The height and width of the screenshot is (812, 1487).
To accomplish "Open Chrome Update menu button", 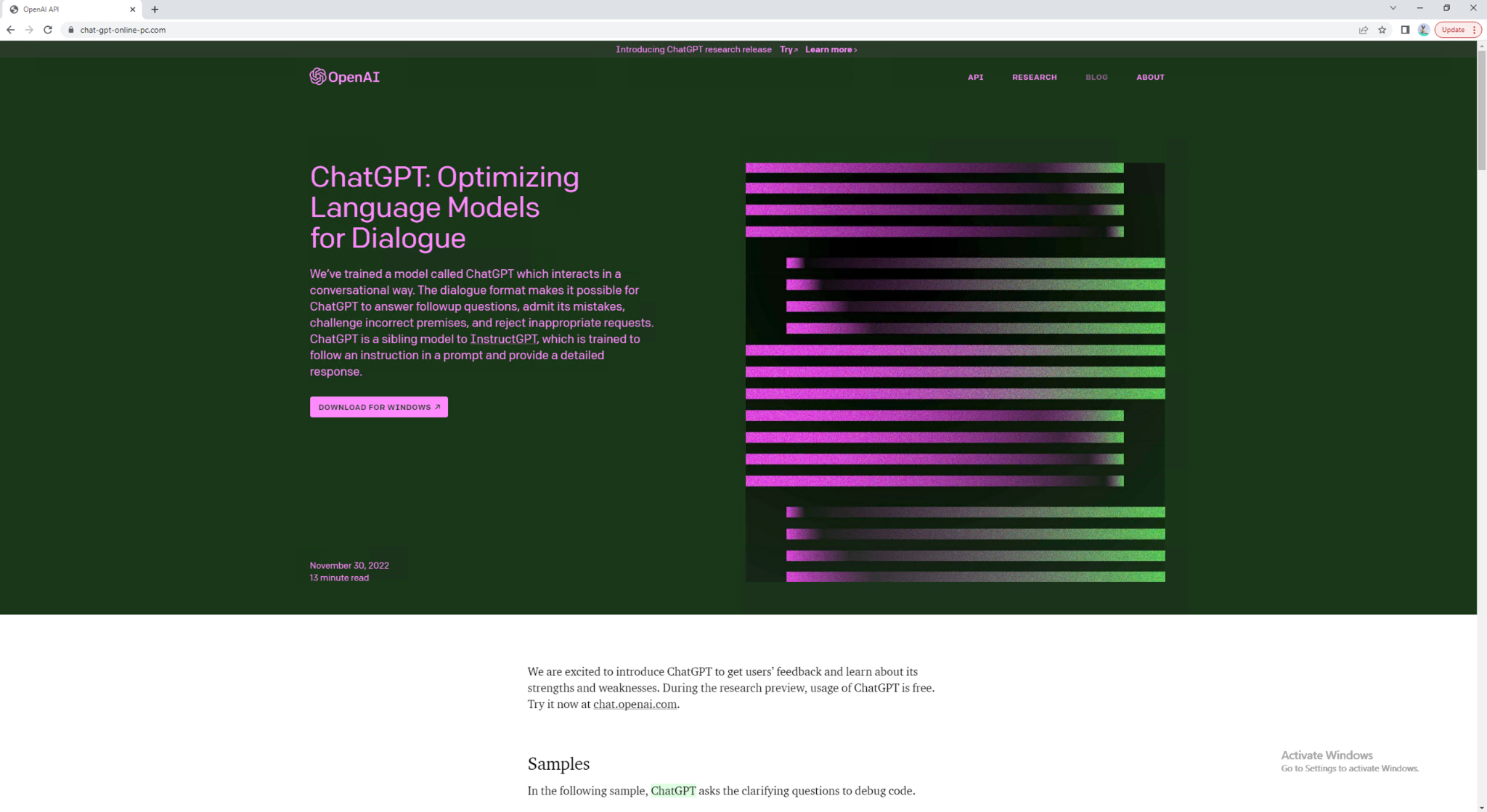I will tap(1458, 30).
